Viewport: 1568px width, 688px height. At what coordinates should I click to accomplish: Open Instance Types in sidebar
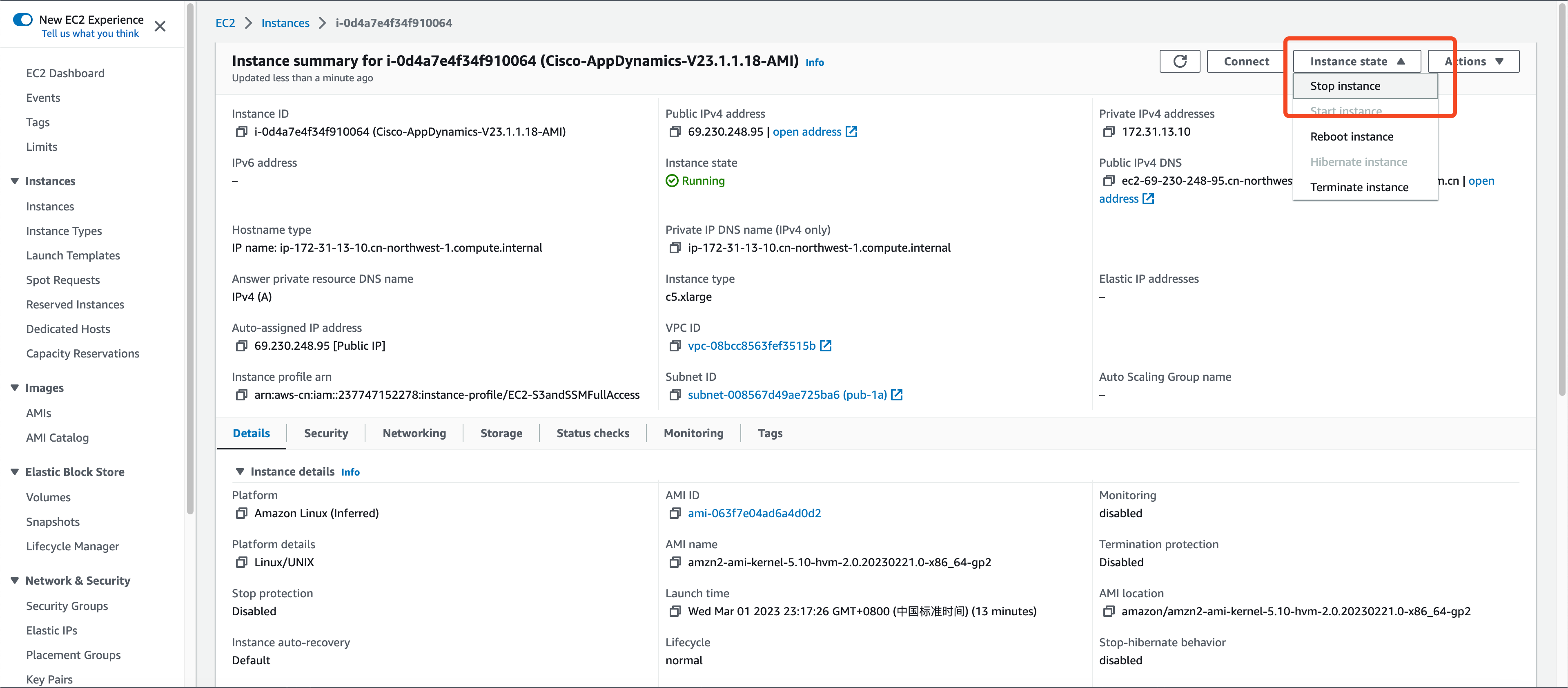64,231
